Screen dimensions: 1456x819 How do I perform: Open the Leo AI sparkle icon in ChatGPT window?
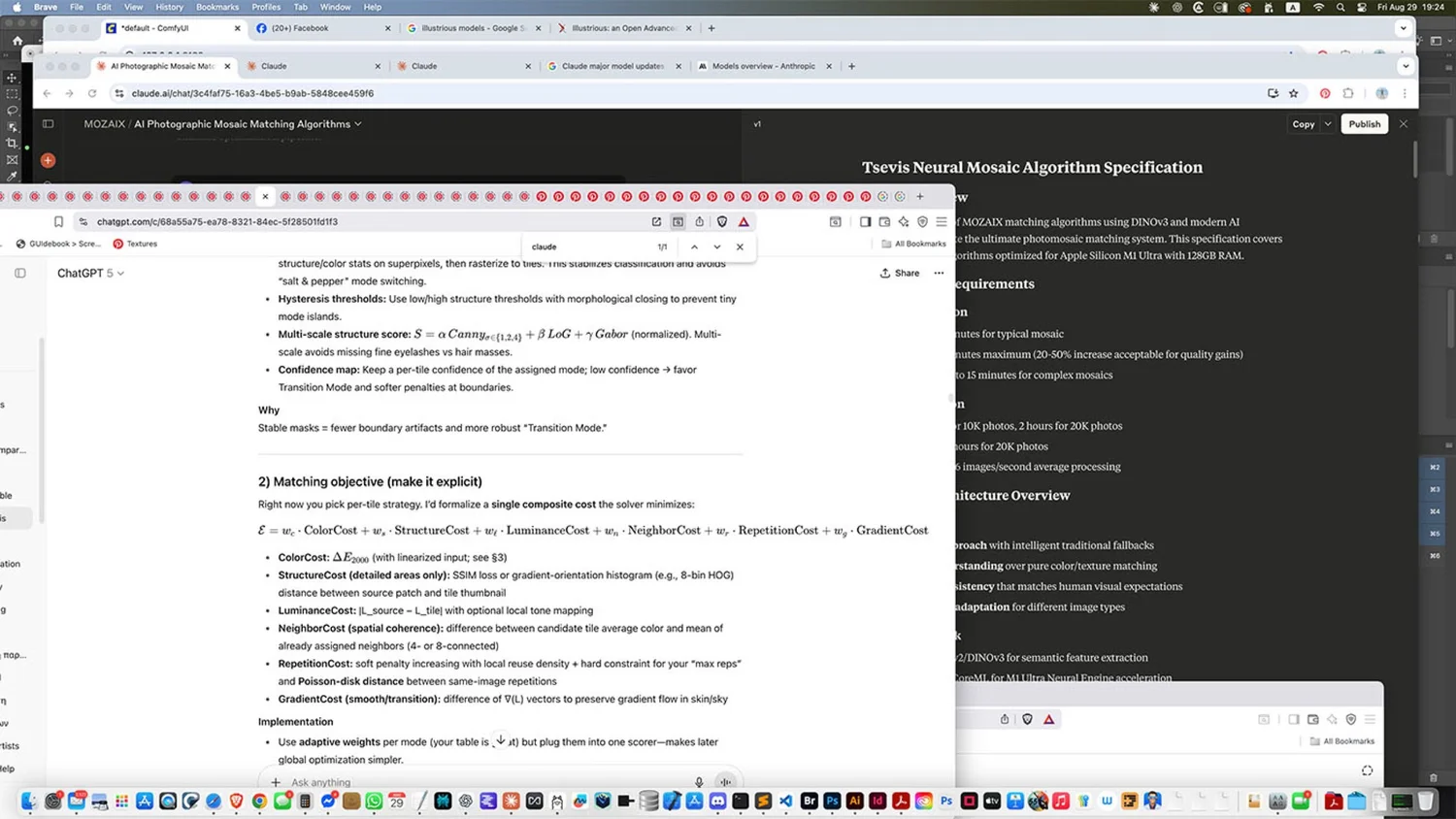pyautogui.click(x=904, y=222)
